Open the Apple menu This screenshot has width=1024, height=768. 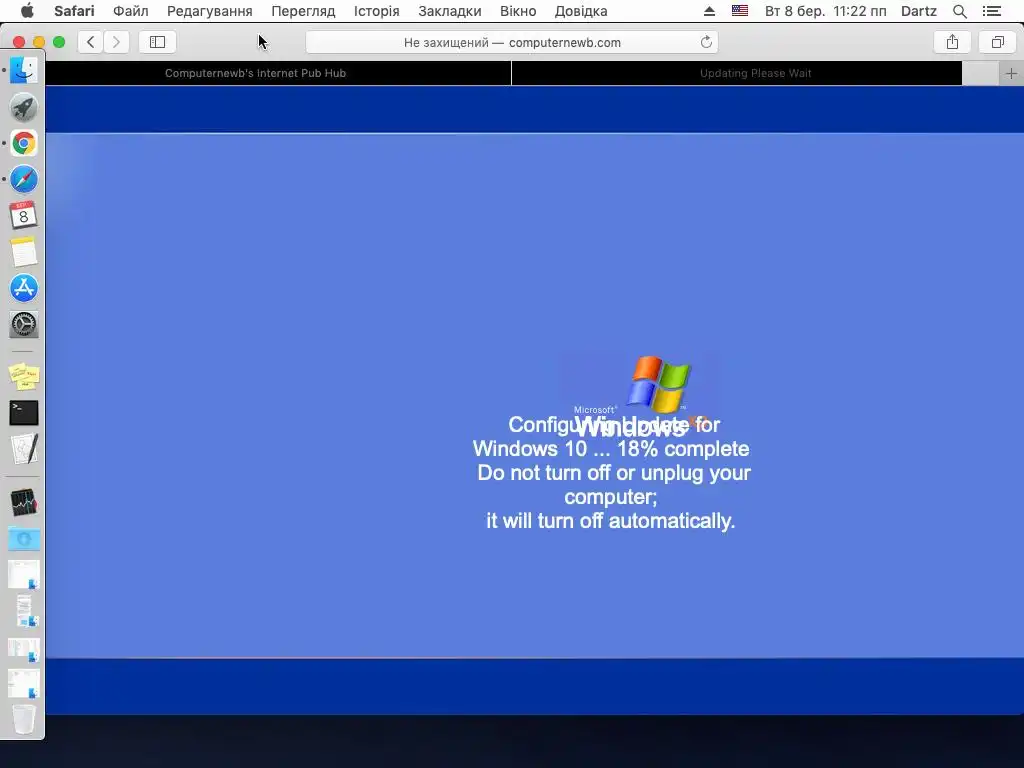[27, 11]
